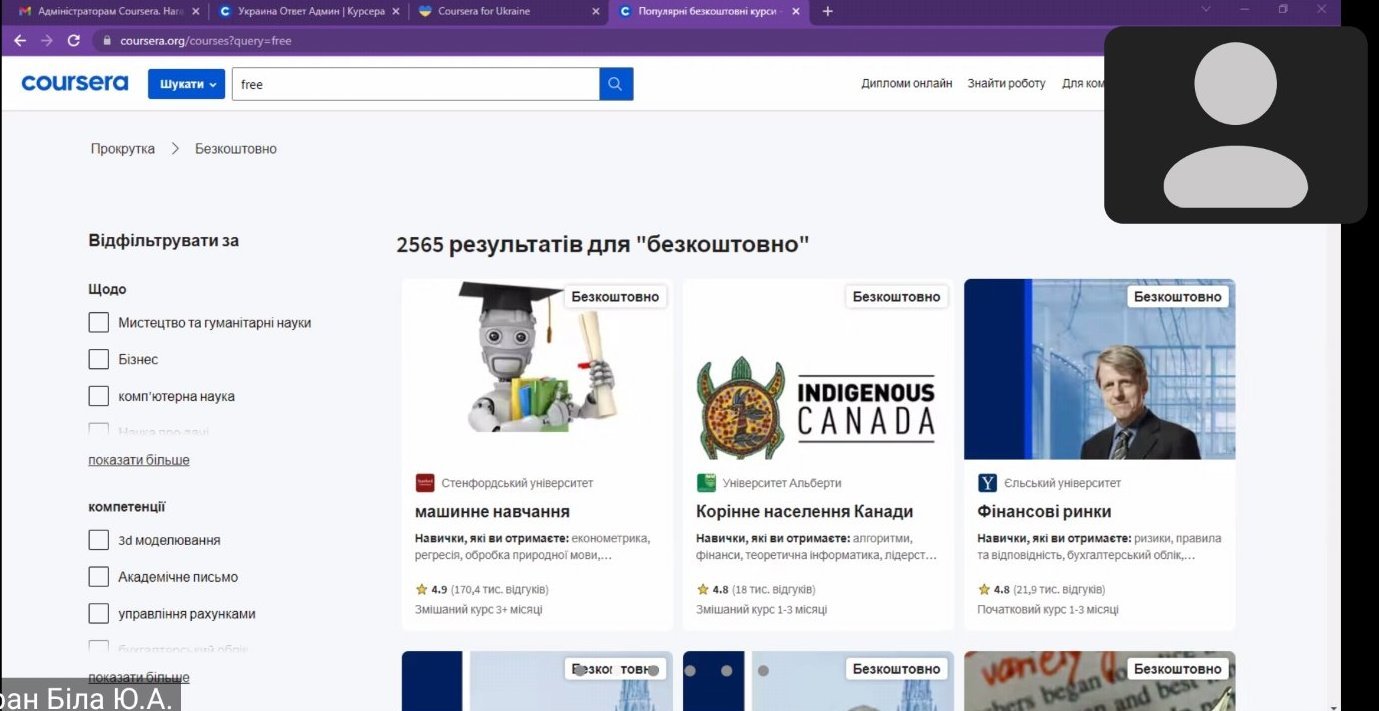Click the Безкоштовно breadcrumb
Screen dimensions: 1379x711
click(x=236, y=149)
